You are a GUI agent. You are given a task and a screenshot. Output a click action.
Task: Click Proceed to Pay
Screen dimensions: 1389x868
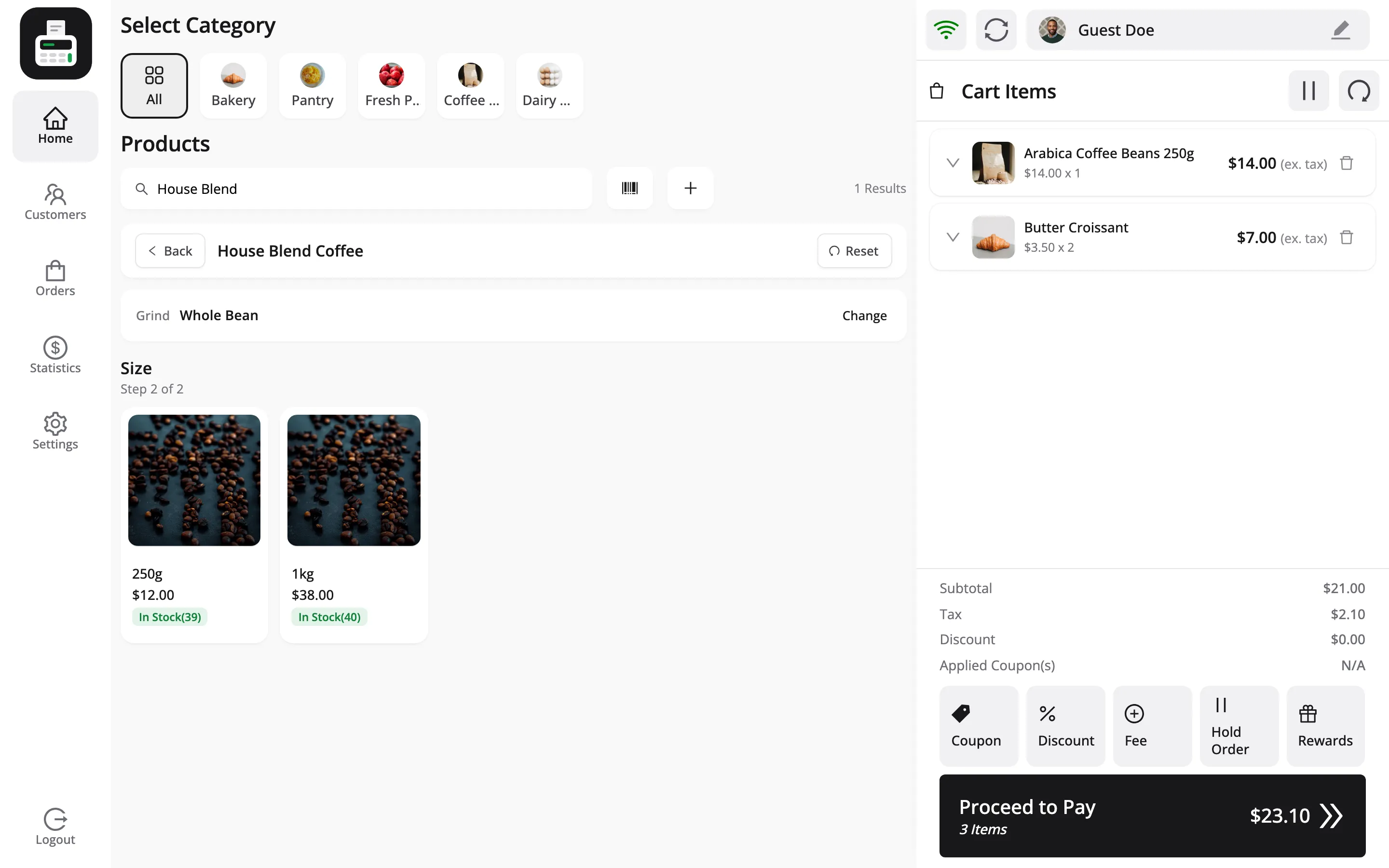(x=1153, y=816)
